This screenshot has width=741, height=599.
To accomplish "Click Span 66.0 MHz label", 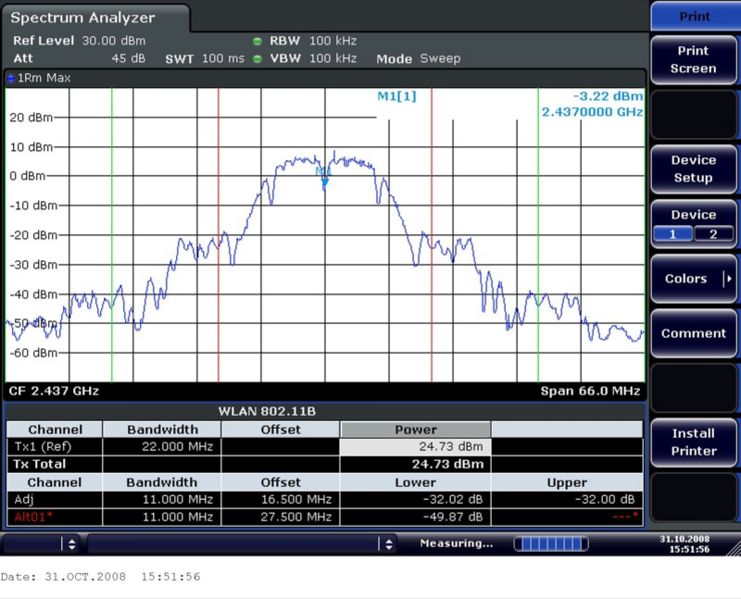I will pos(590,391).
